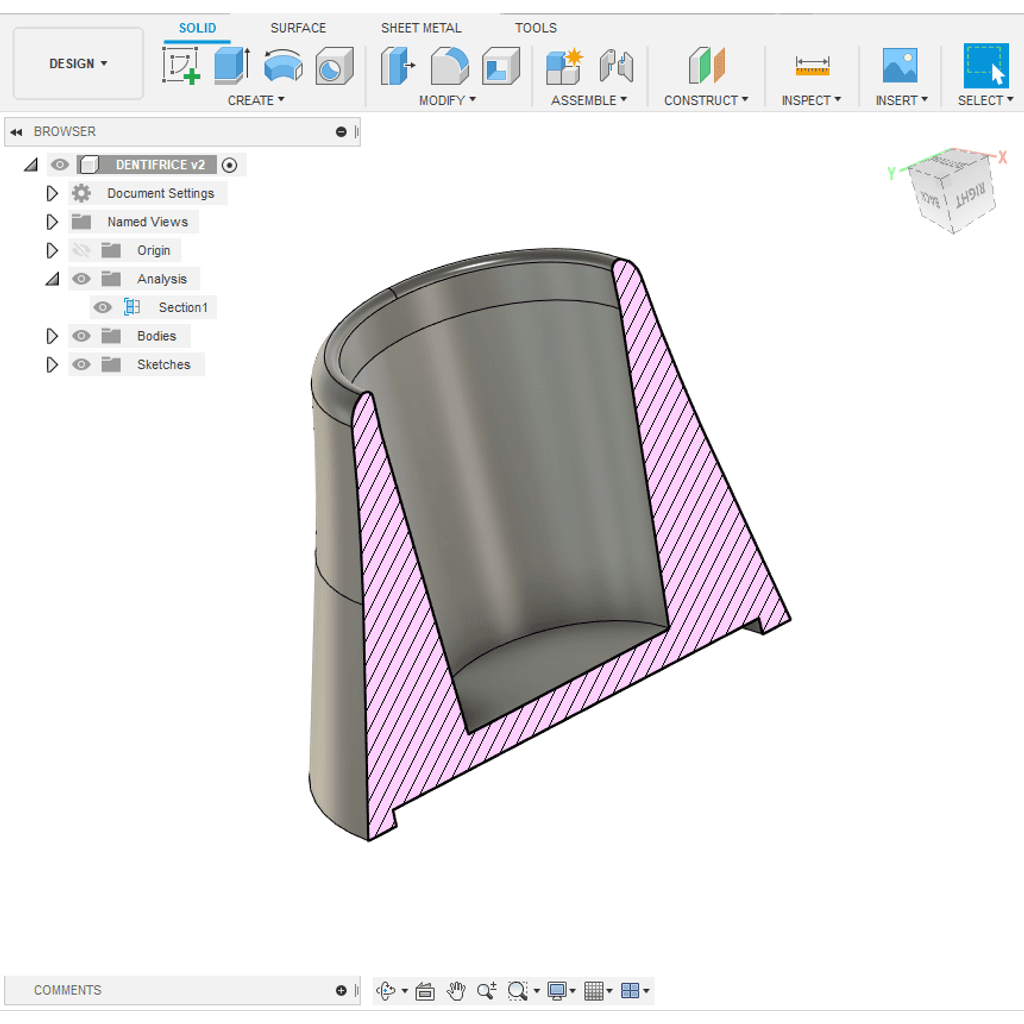
Task: Click the COMMENTS panel label
Action: click(68, 991)
